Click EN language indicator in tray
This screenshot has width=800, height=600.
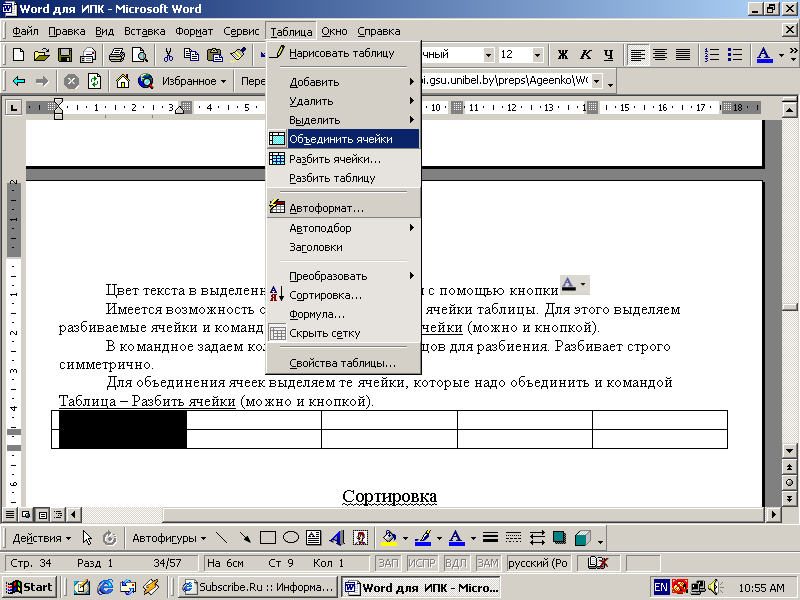coord(660,587)
